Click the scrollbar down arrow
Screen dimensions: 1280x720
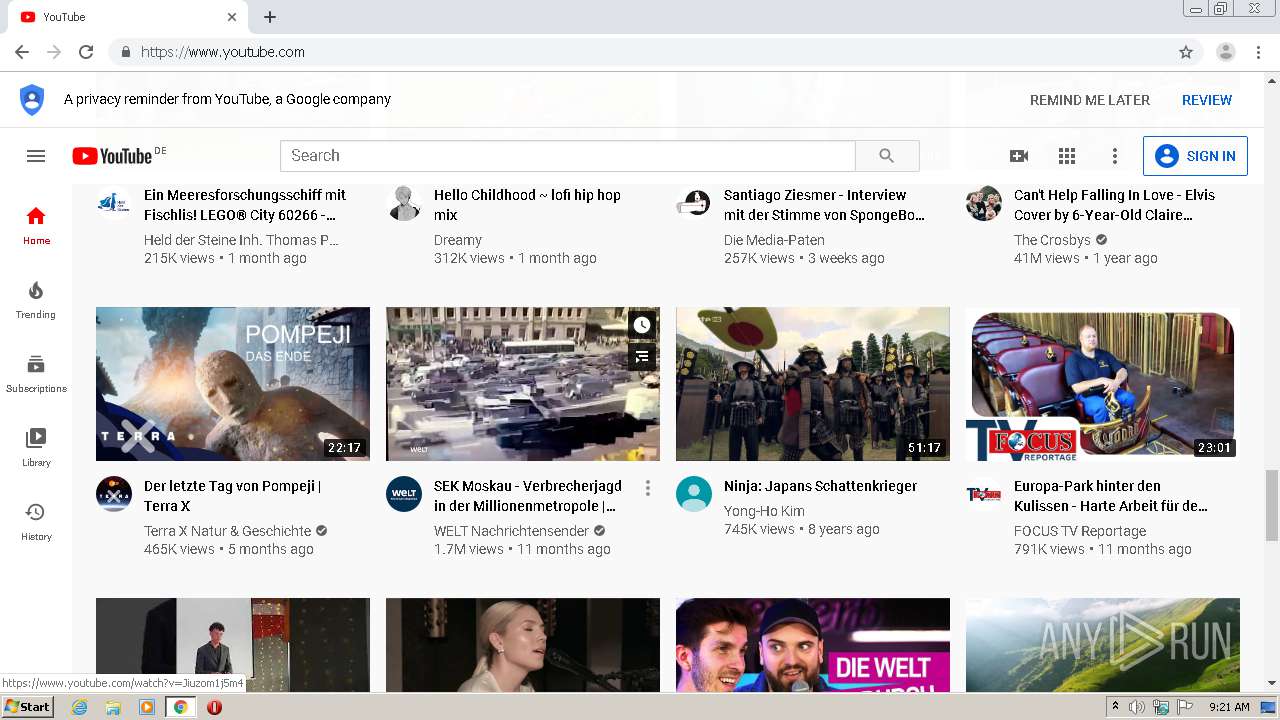coord(1272,684)
